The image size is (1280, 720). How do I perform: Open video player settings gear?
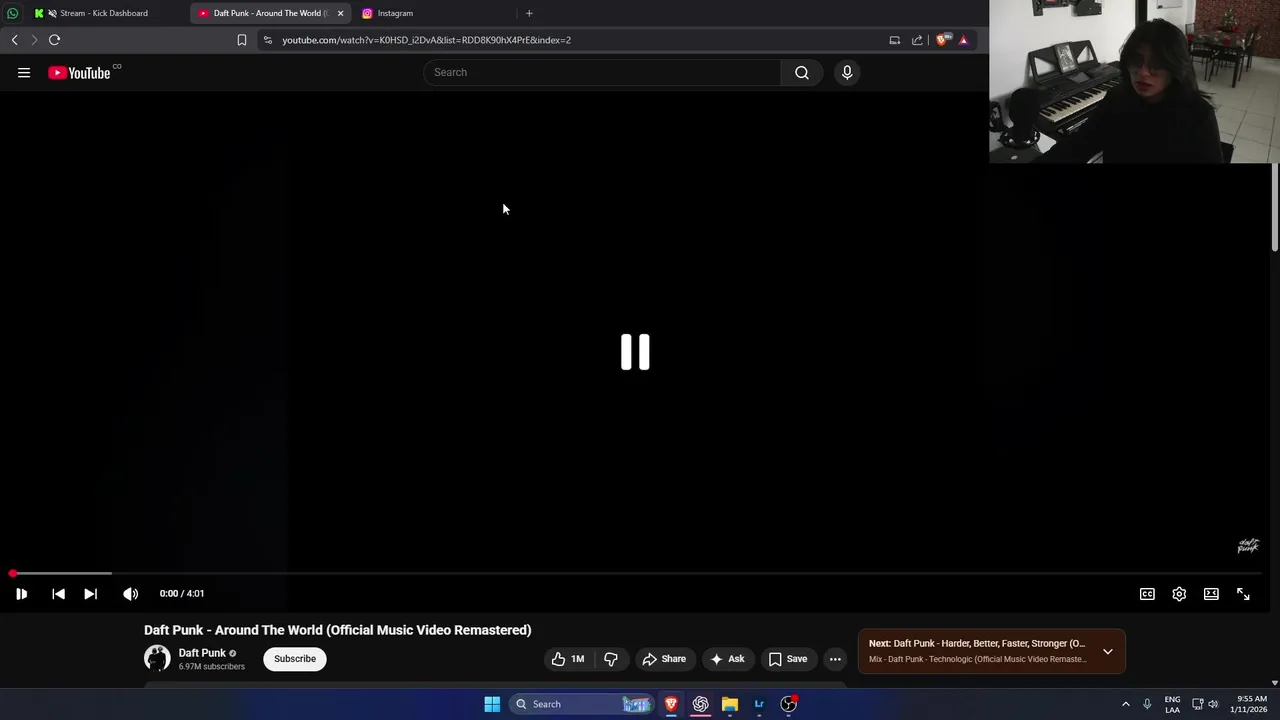(x=1179, y=594)
